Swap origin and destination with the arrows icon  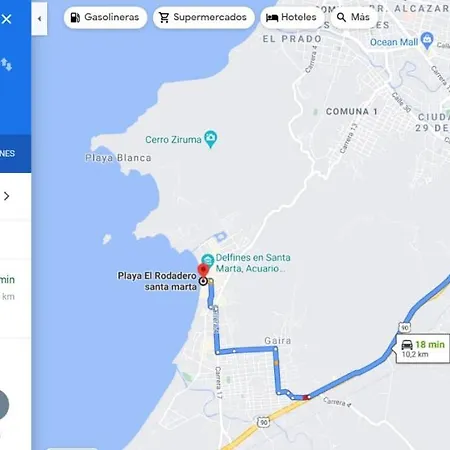coord(6,65)
